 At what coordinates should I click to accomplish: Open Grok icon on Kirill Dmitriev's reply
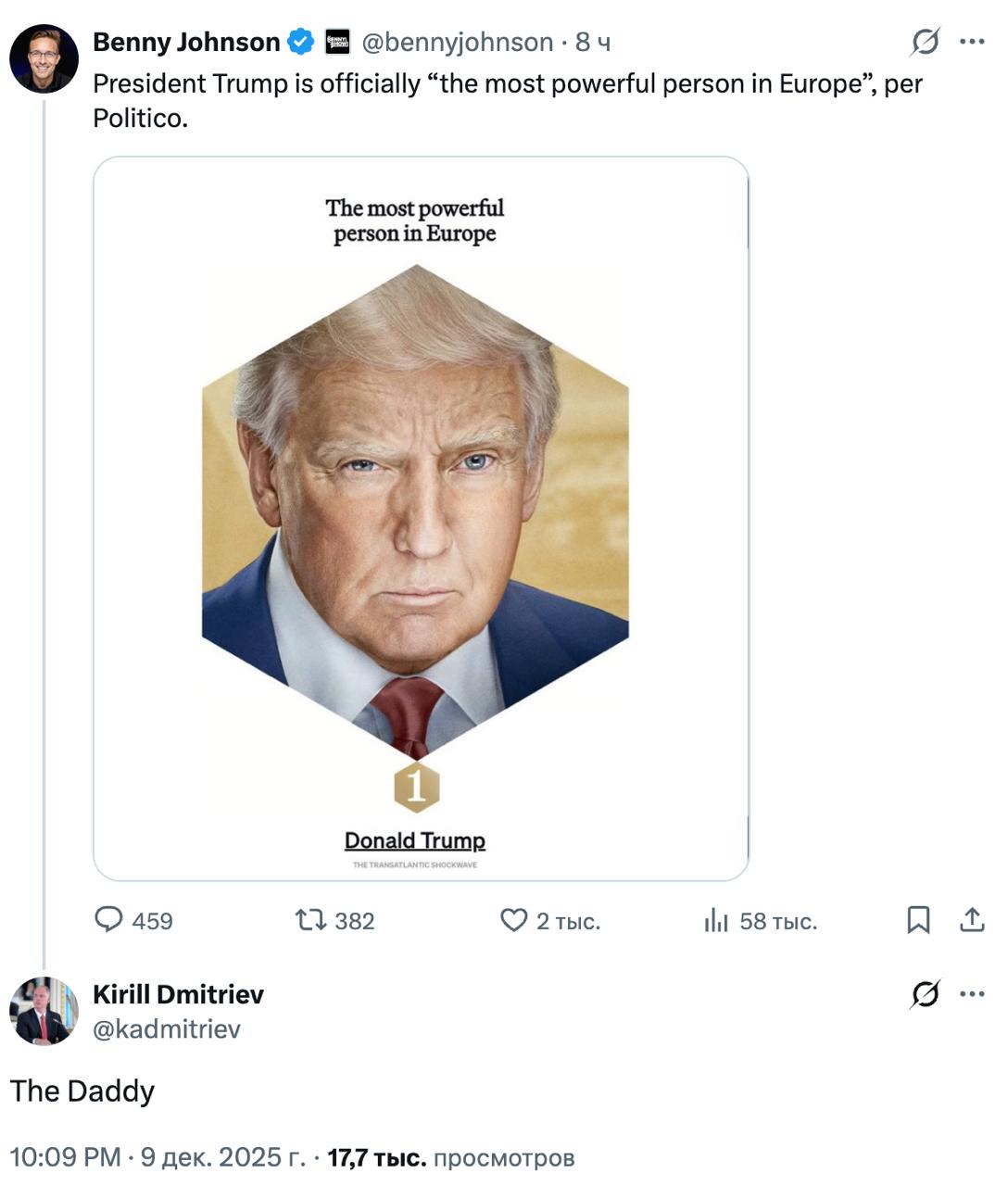point(925,994)
